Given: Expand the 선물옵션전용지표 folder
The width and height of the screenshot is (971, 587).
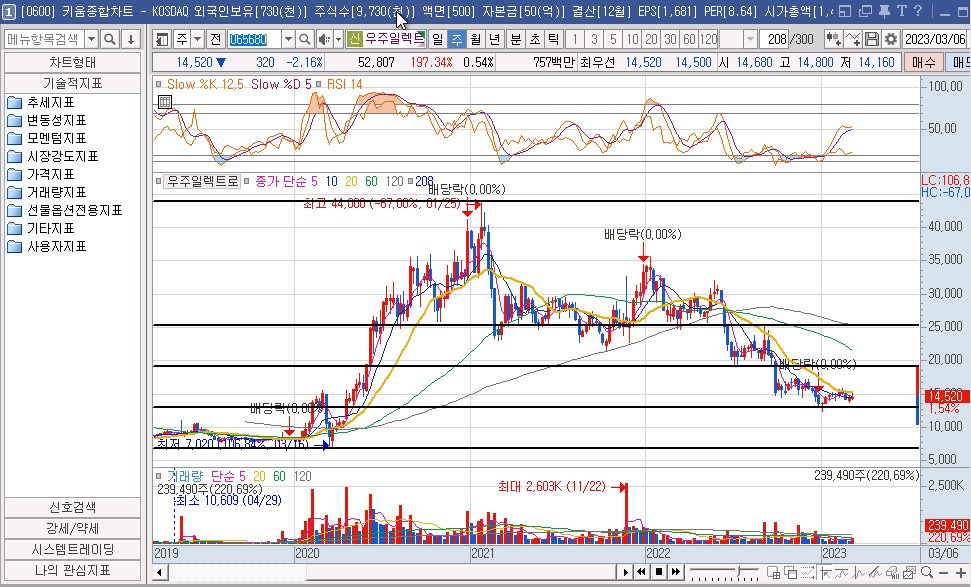Looking at the screenshot, I should pyautogui.click(x=65, y=211).
